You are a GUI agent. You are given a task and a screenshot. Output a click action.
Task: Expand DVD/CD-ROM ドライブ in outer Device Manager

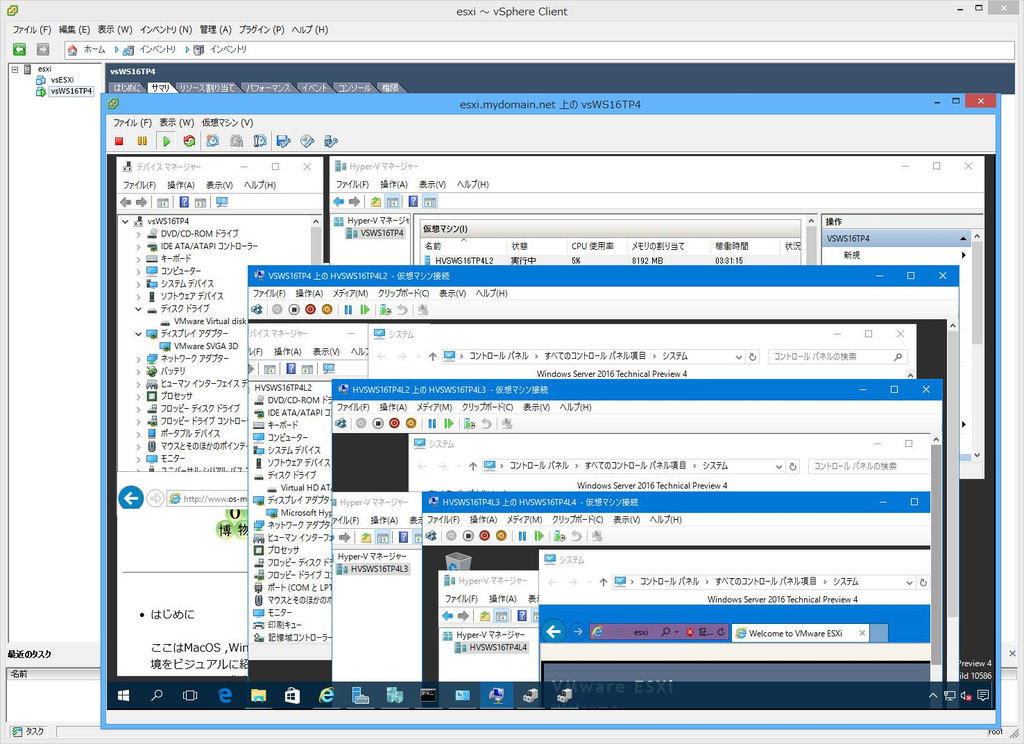coord(138,234)
